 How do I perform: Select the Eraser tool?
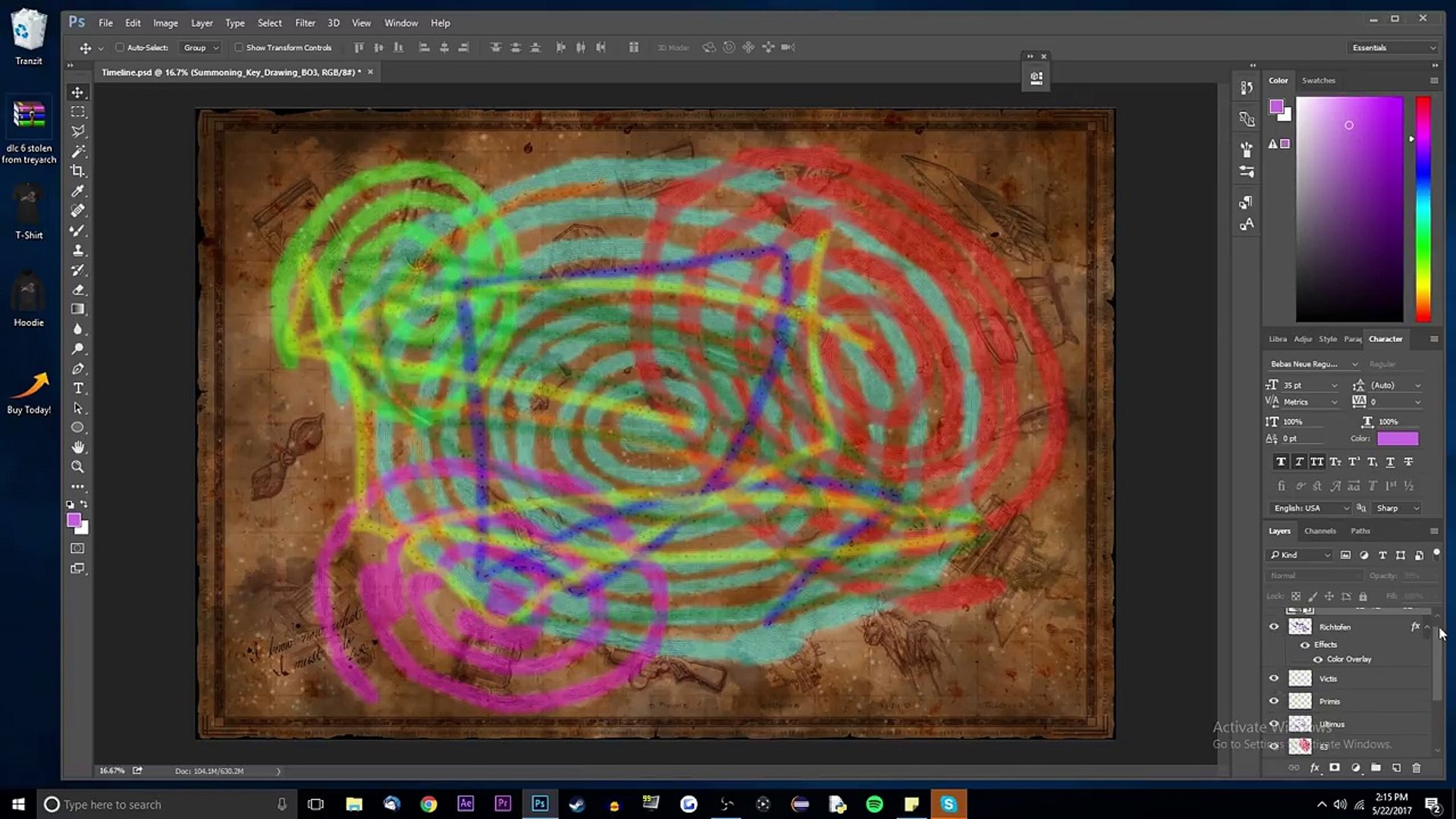click(77, 290)
